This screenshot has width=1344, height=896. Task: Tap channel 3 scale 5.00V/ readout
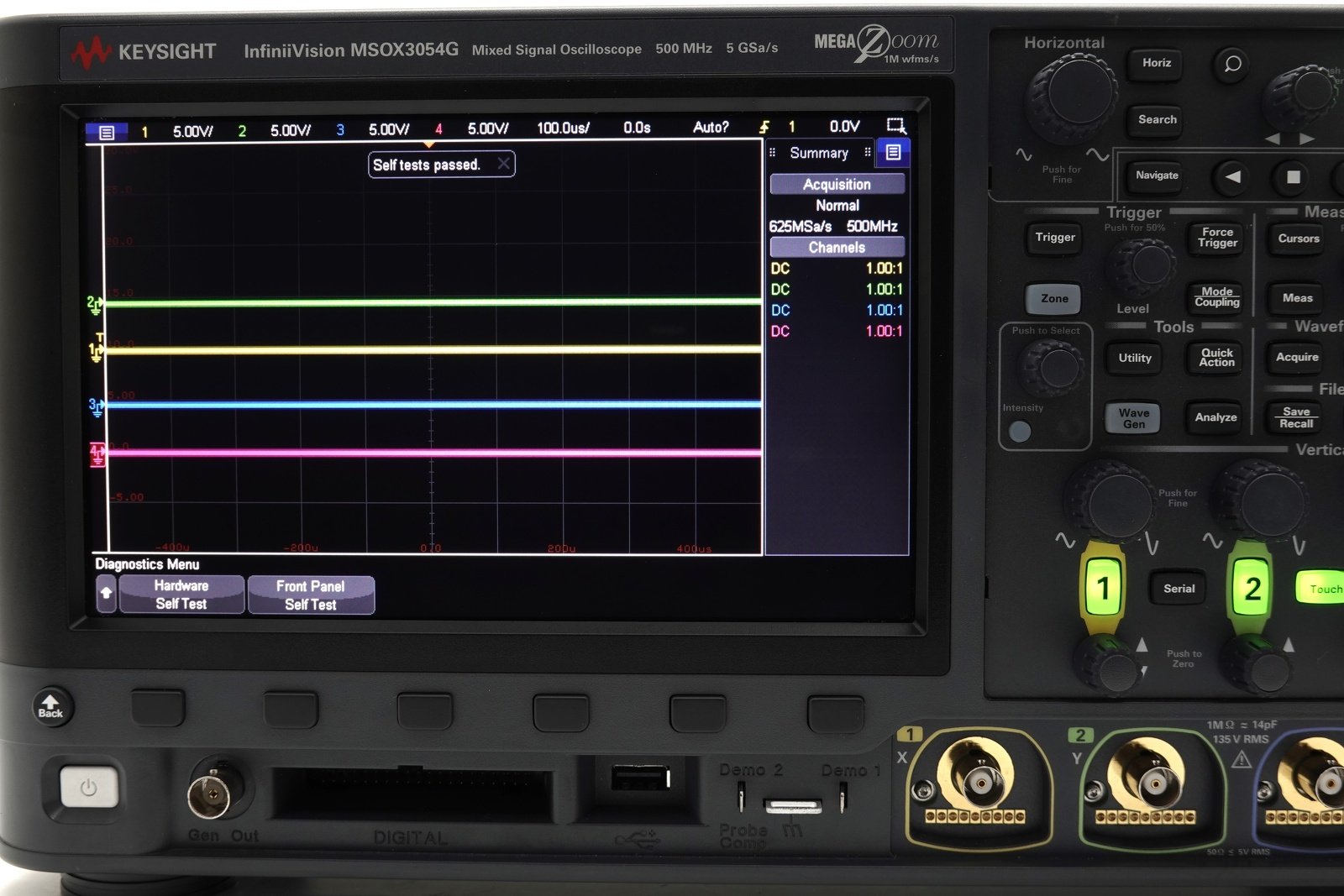pyautogui.click(x=388, y=129)
